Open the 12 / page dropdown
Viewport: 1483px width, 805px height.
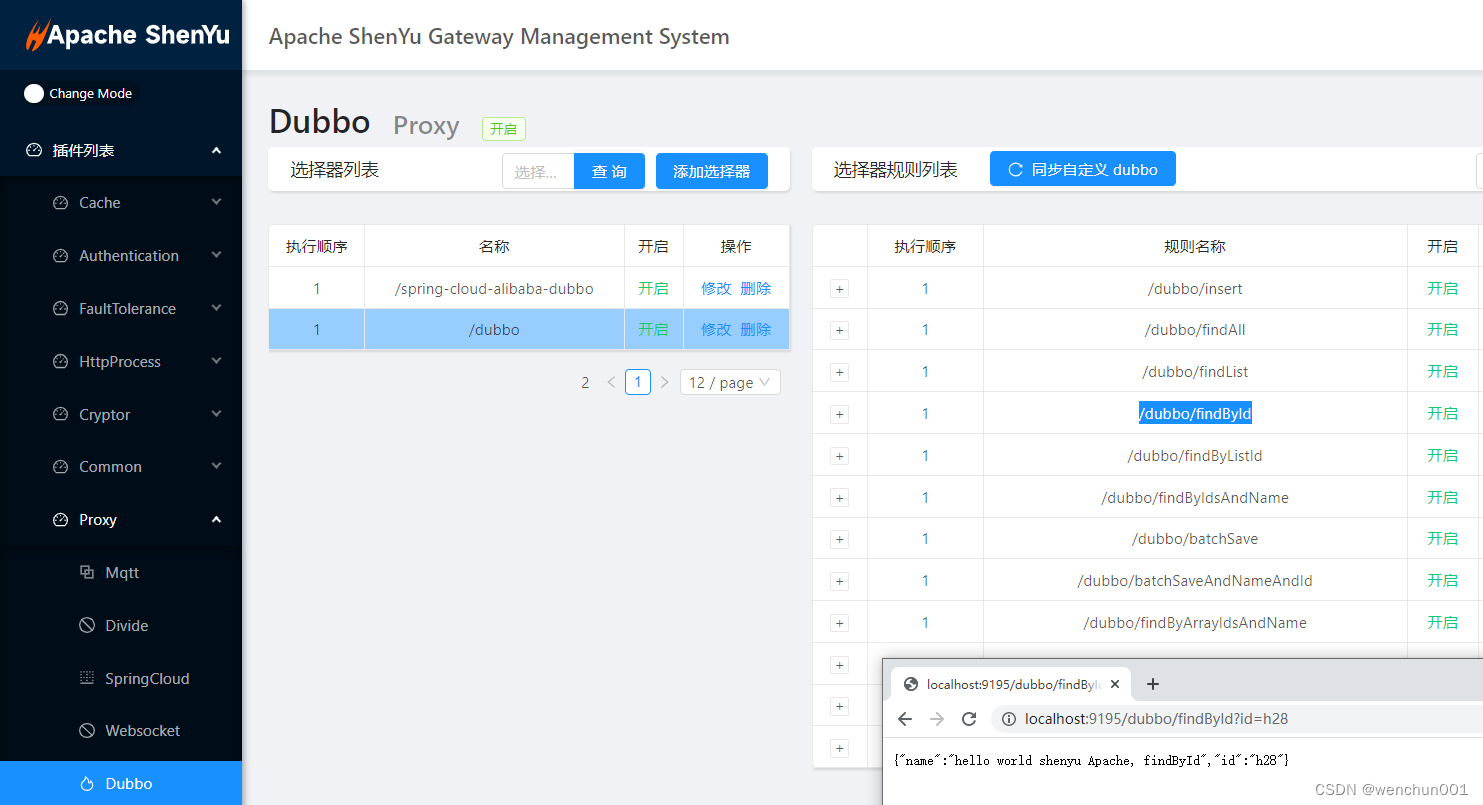[x=730, y=382]
